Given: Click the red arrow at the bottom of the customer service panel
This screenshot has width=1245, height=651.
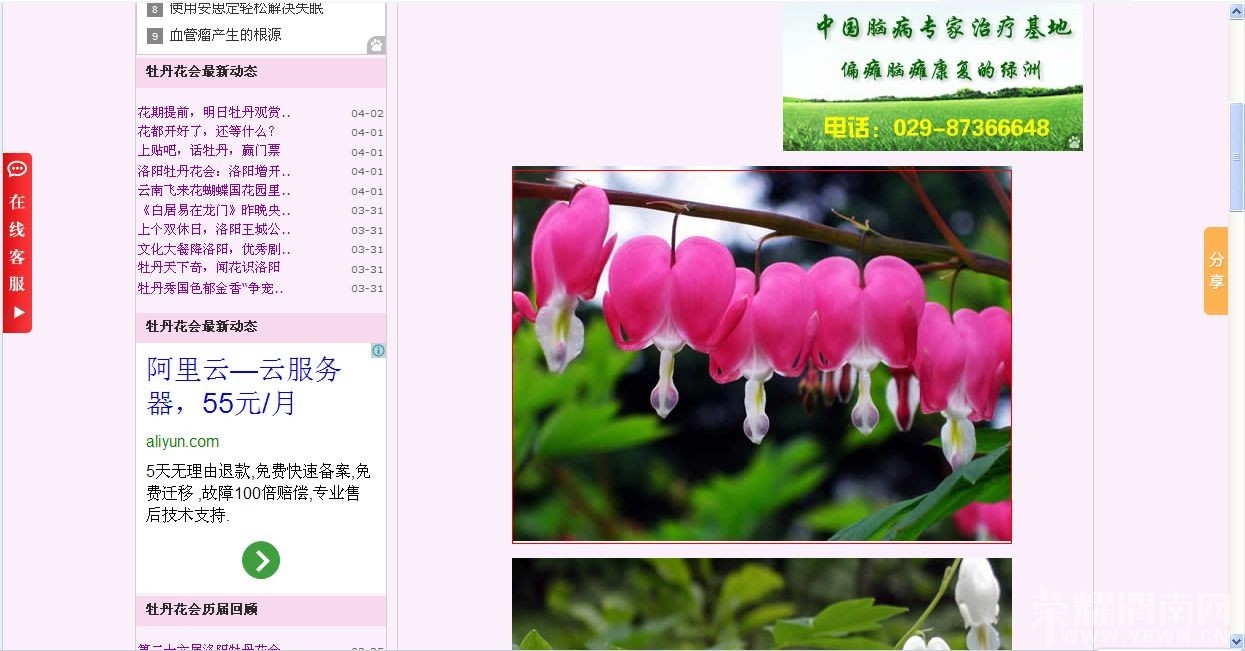Looking at the screenshot, I should click(16, 312).
